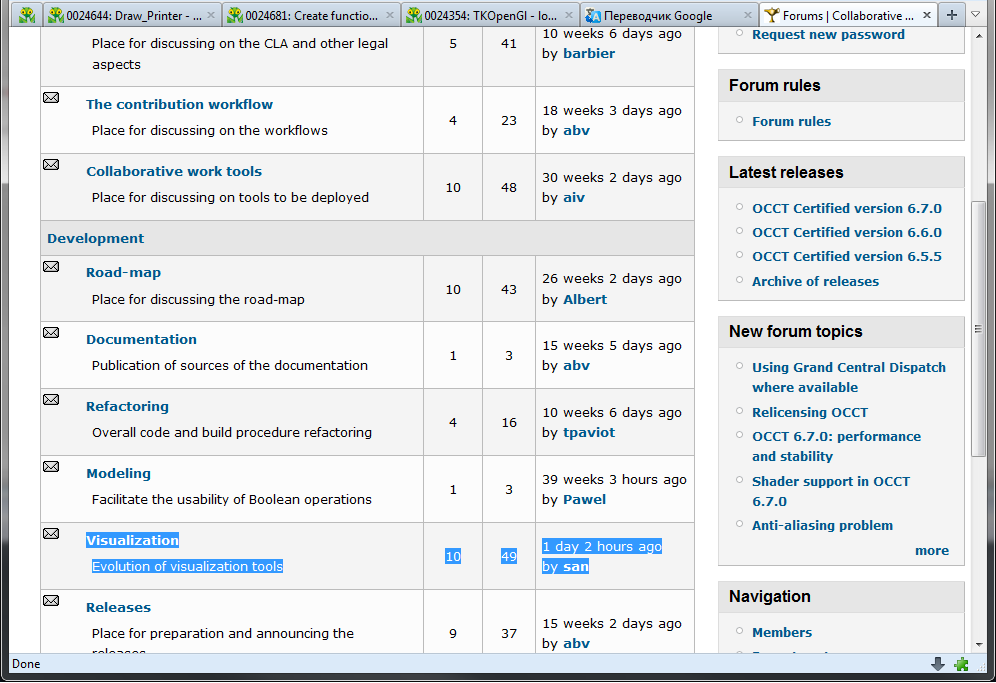This screenshot has height=683, width=996.
Task: Click the more link under New forum topics
Action: pyautogui.click(x=931, y=550)
